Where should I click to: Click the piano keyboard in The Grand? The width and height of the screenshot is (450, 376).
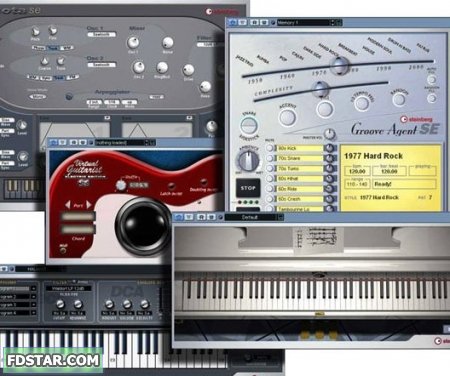click(x=315, y=295)
